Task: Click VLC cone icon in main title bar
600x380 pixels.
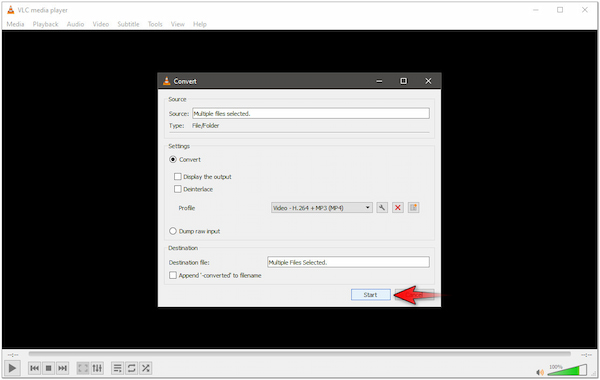Action: (x=11, y=10)
